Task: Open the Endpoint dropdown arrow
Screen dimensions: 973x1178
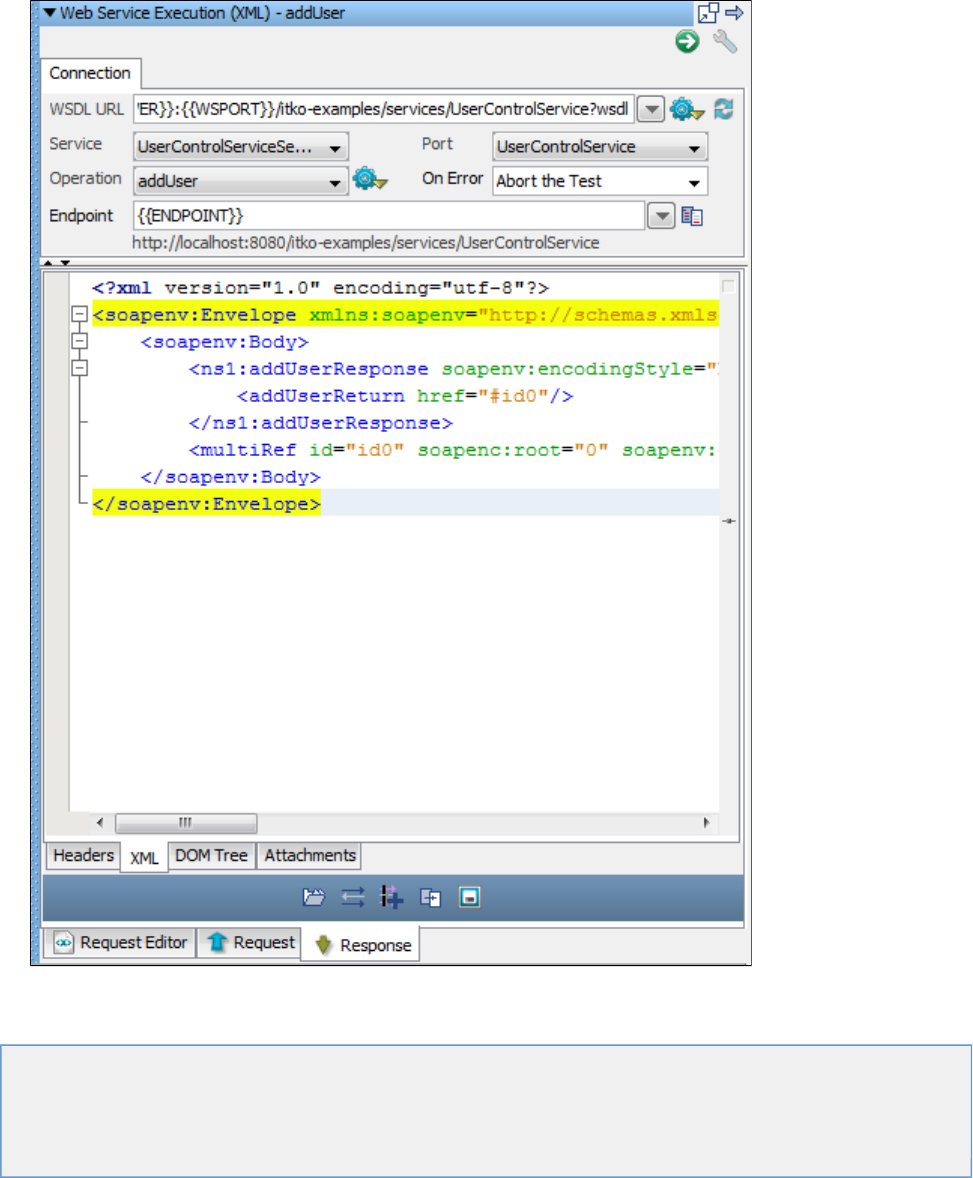Action: point(661,216)
